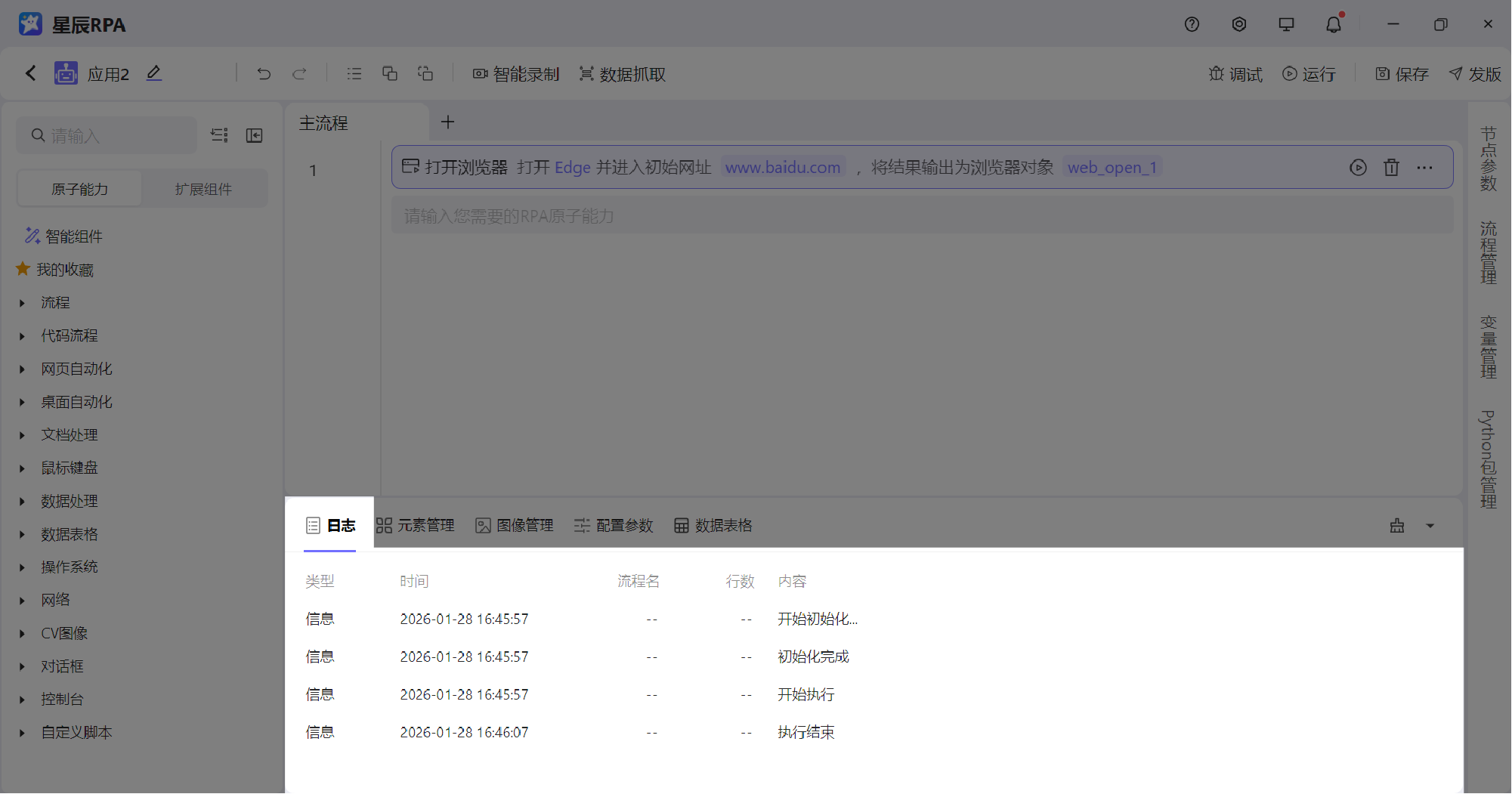Clear the log with the brush icon
The width and height of the screenshot is (1512, 794).
coord(1396,525)
